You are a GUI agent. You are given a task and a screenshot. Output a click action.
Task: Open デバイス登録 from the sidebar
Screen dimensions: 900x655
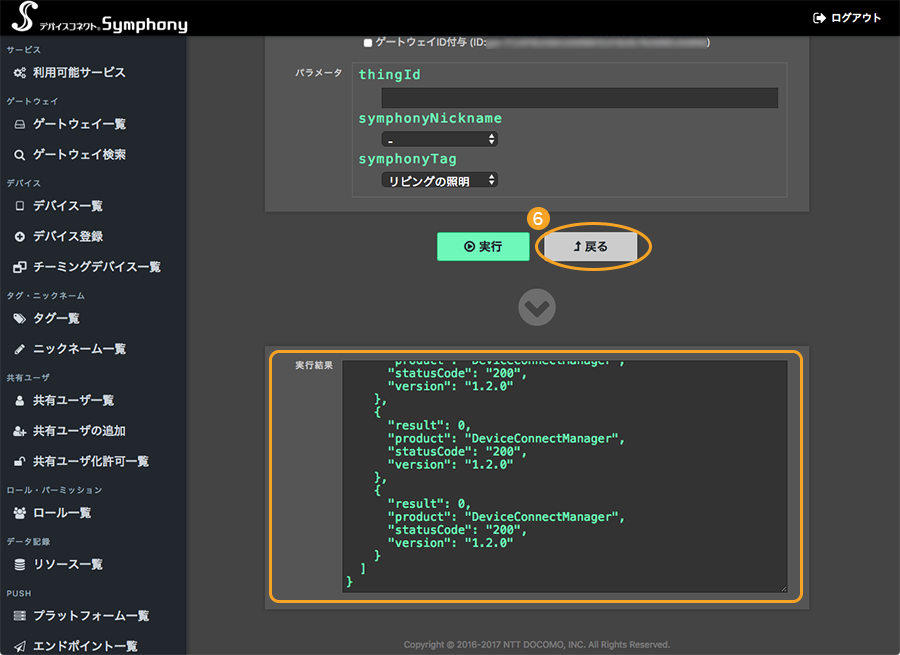(67, 237)
